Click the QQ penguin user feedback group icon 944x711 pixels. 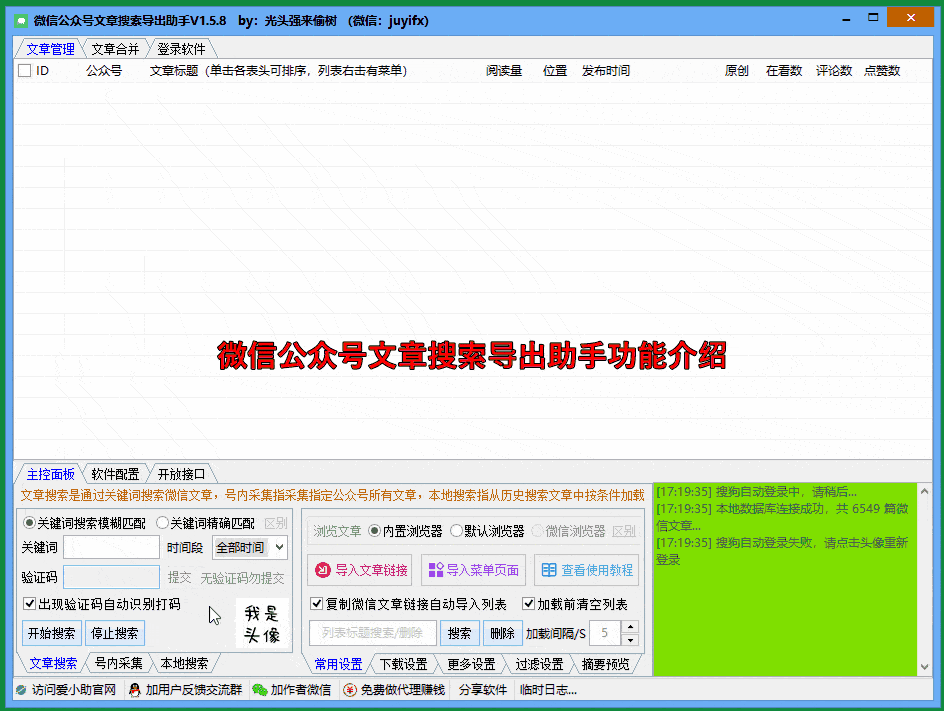point(134,690)
